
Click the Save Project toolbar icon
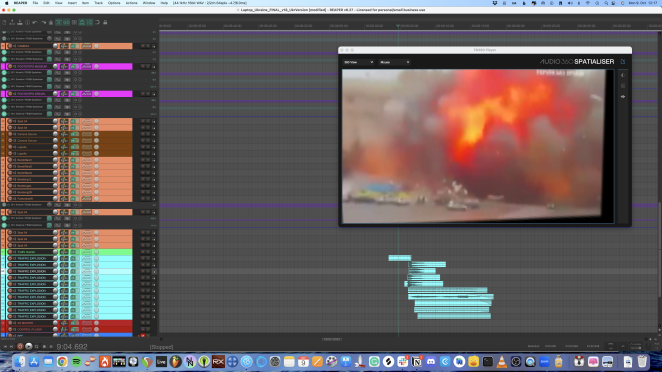(x=19, y=22)
